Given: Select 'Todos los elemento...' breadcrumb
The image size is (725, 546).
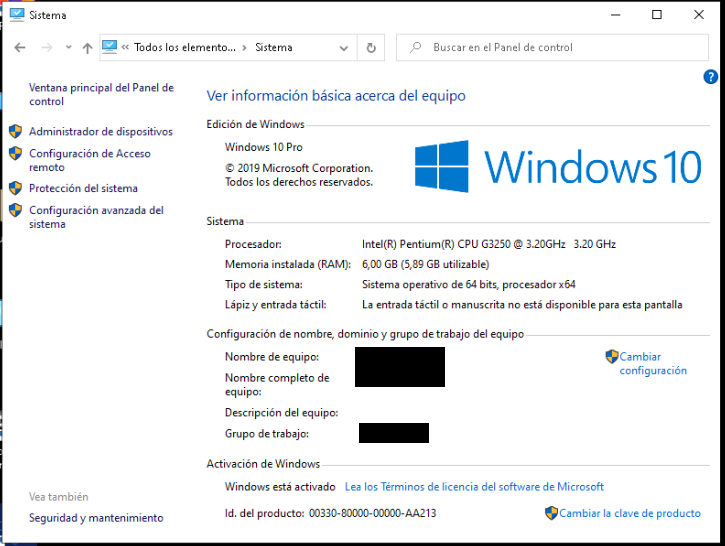Looking at the screenshot, I should (184, 47).
